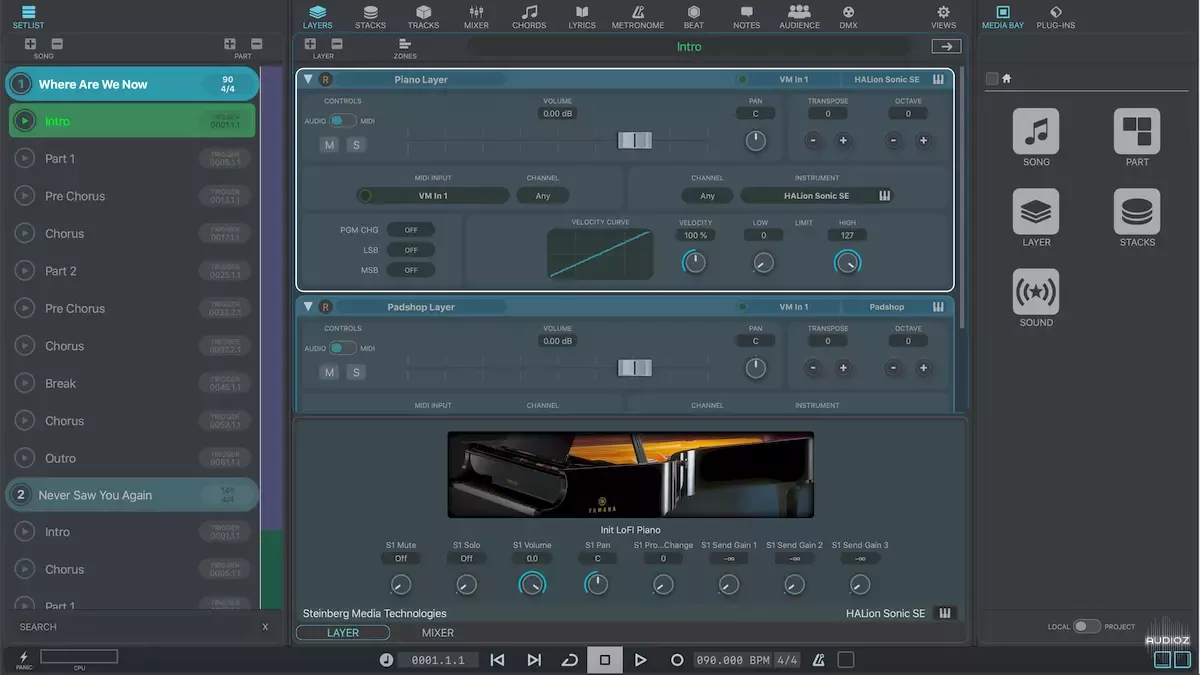Image resolution: width=1200 pixels, height=675 pixels.
Task: Open the MSB Off dropdown
Action: point(411,270)
